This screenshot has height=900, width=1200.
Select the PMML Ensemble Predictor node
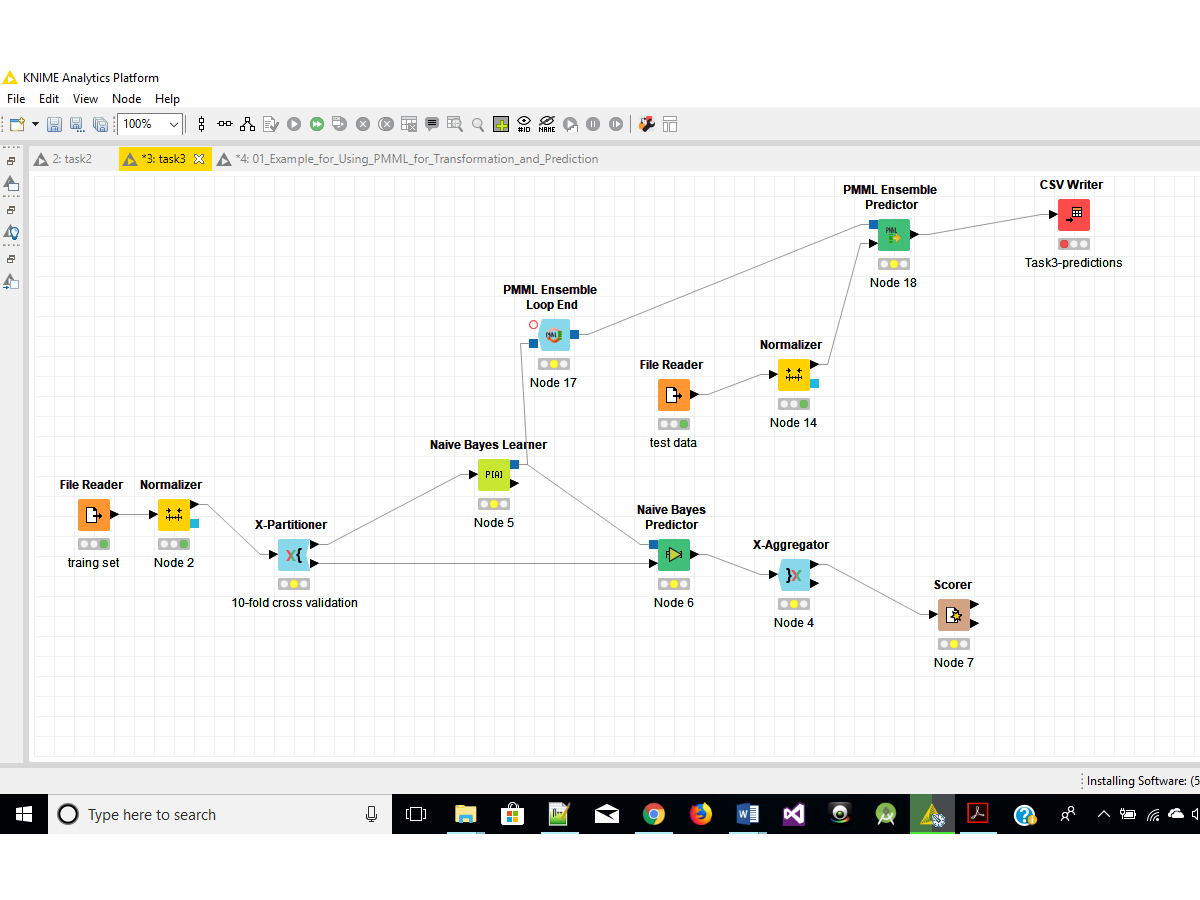[x=893, y=235]
